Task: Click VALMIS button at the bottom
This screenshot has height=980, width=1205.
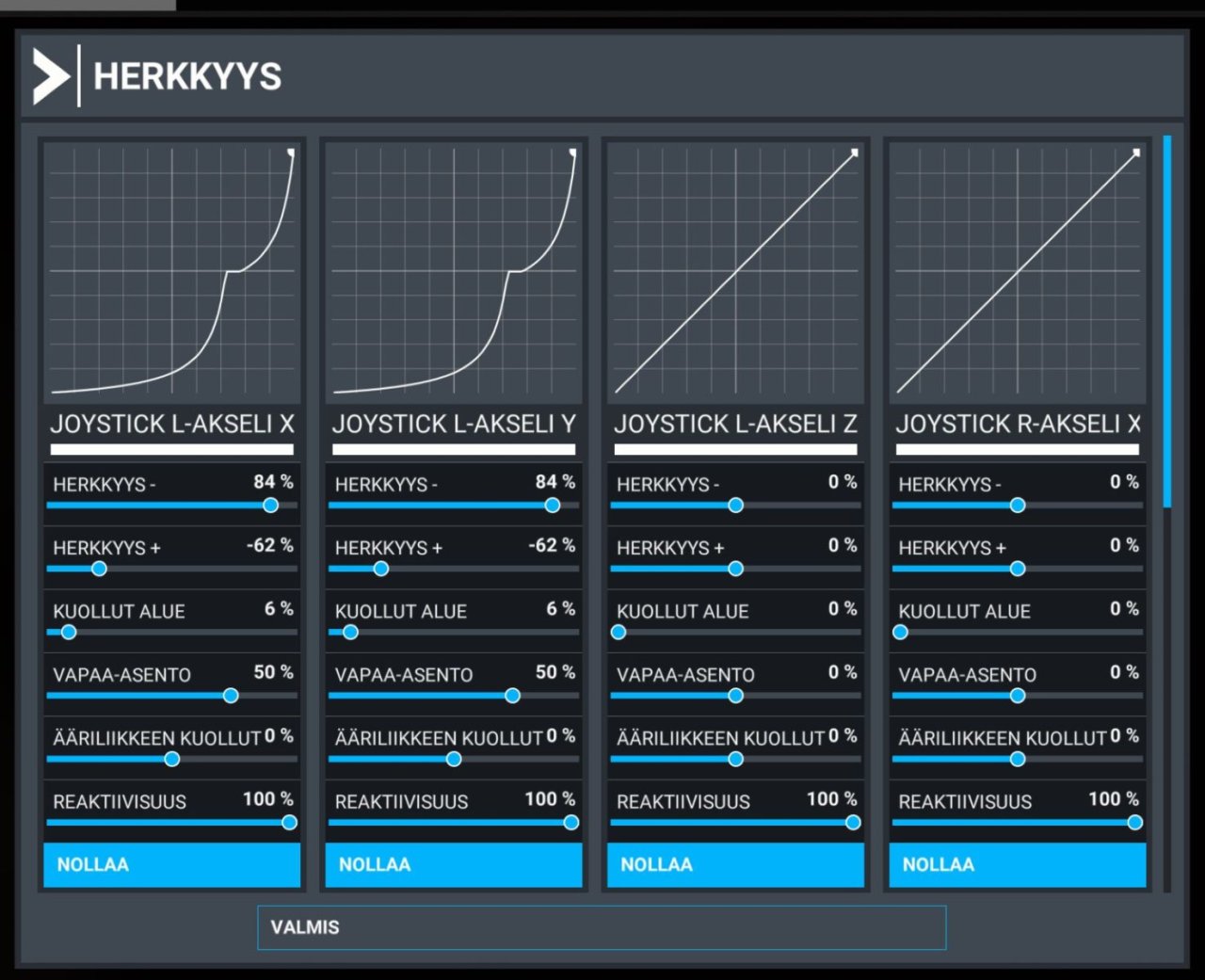Action: point(602,927)
